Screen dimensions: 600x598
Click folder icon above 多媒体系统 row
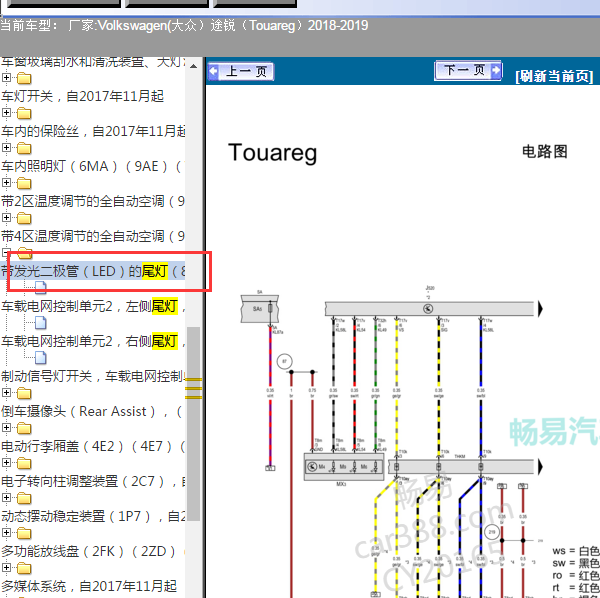pos(24,568)
